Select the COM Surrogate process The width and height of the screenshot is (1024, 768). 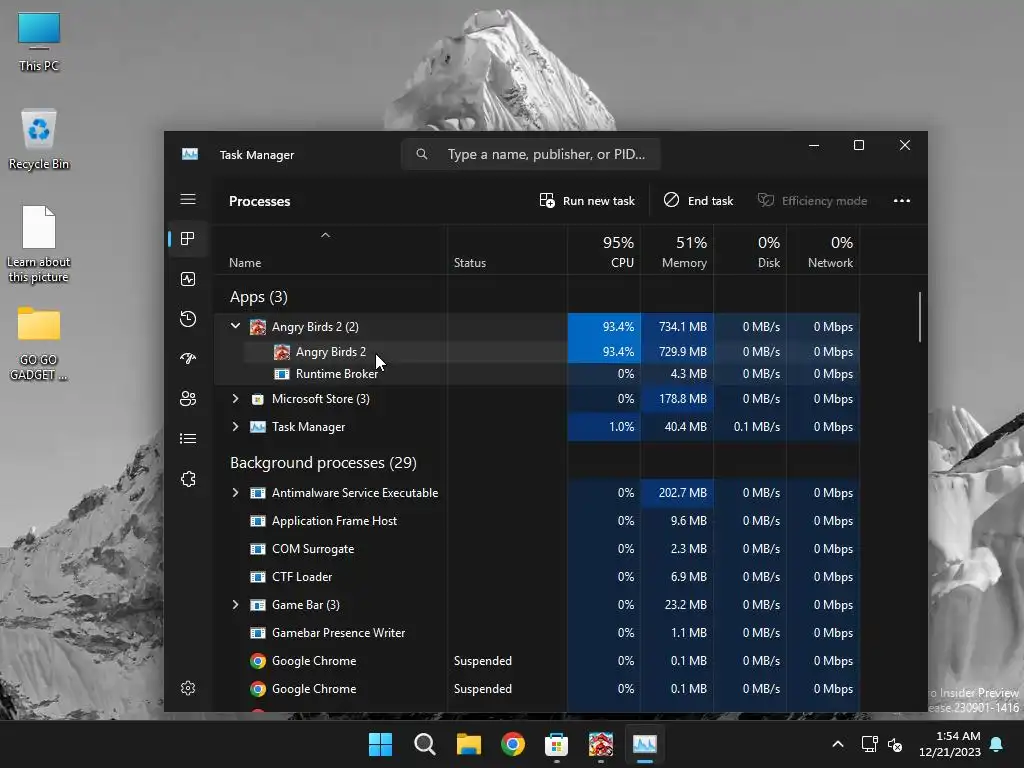click(x=536, y=549)
